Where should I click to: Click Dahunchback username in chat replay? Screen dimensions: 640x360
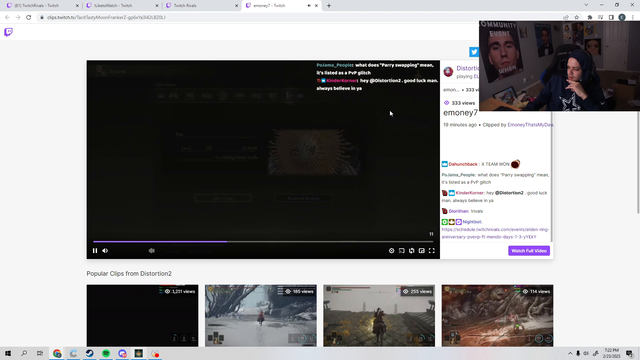(463, 164)
